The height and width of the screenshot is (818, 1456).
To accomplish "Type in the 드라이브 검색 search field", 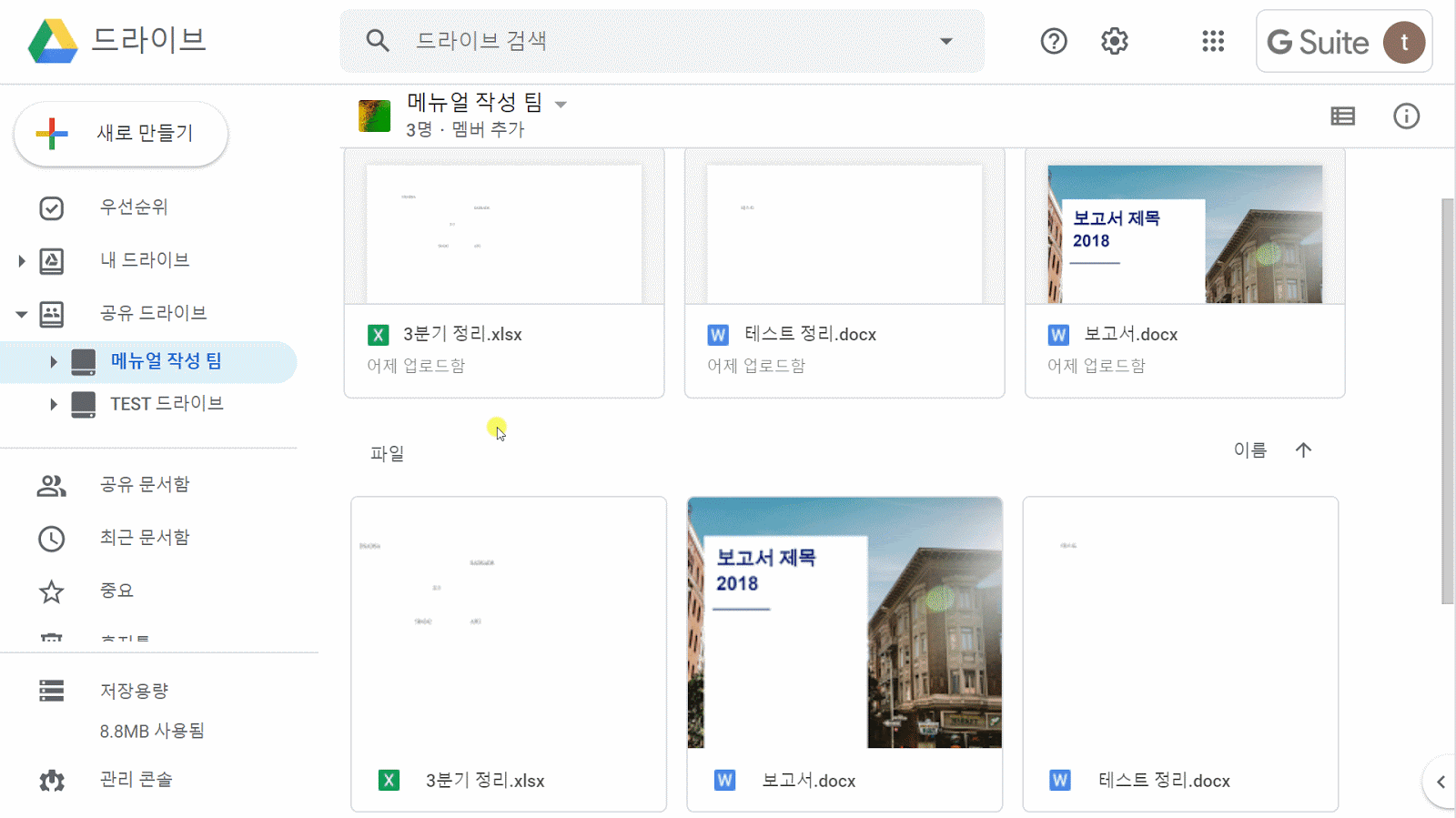I will (662, 41).
